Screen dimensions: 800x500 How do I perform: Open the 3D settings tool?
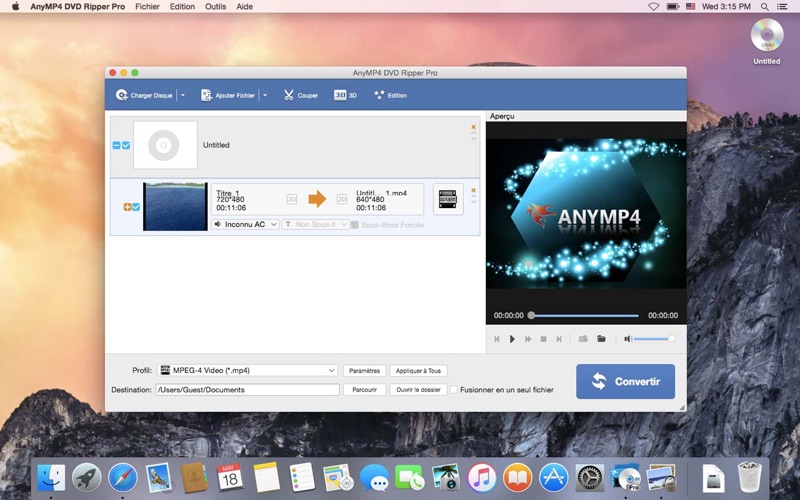345,95
